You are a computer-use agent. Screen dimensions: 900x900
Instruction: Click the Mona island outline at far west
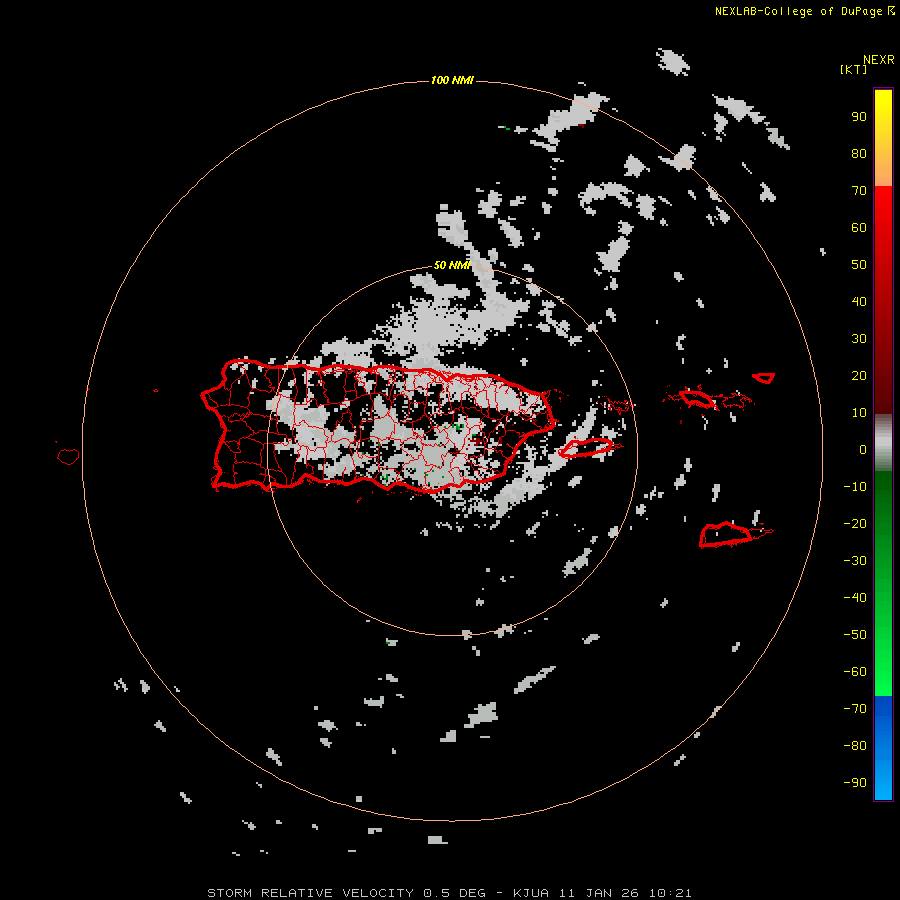68,456
